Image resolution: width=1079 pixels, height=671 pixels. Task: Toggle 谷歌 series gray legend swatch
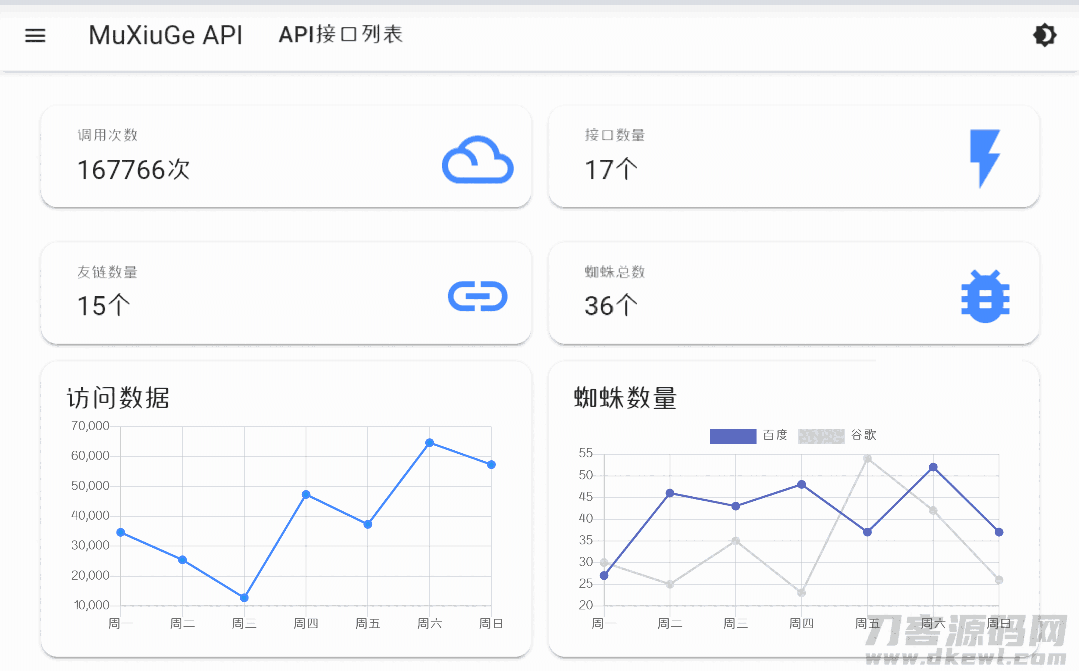[x=821, y=436]
